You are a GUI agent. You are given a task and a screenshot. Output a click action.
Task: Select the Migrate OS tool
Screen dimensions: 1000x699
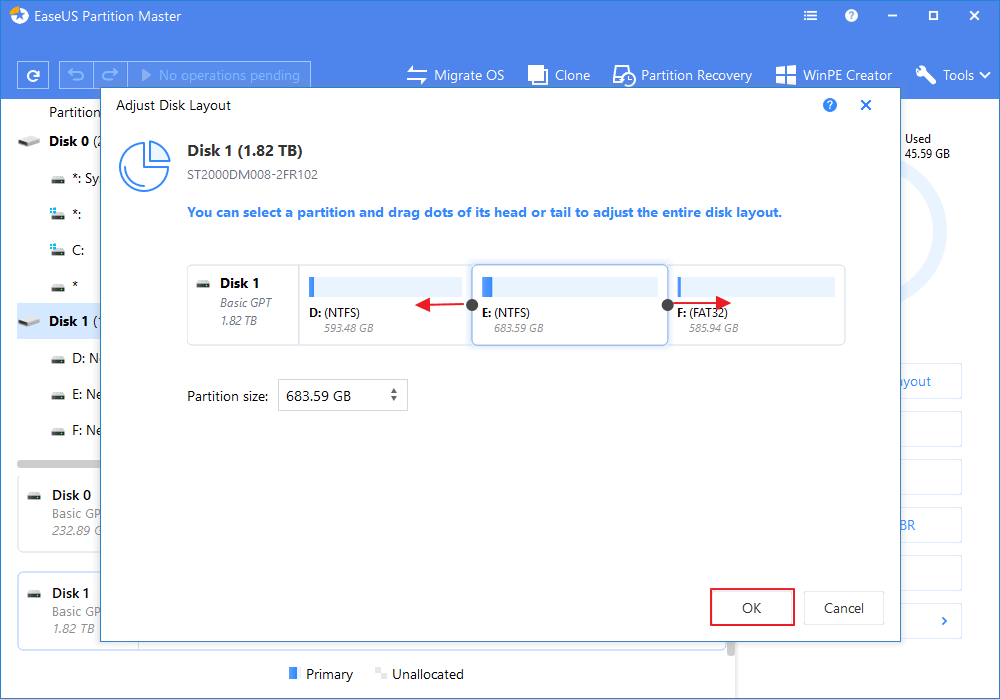click(456, 74)
